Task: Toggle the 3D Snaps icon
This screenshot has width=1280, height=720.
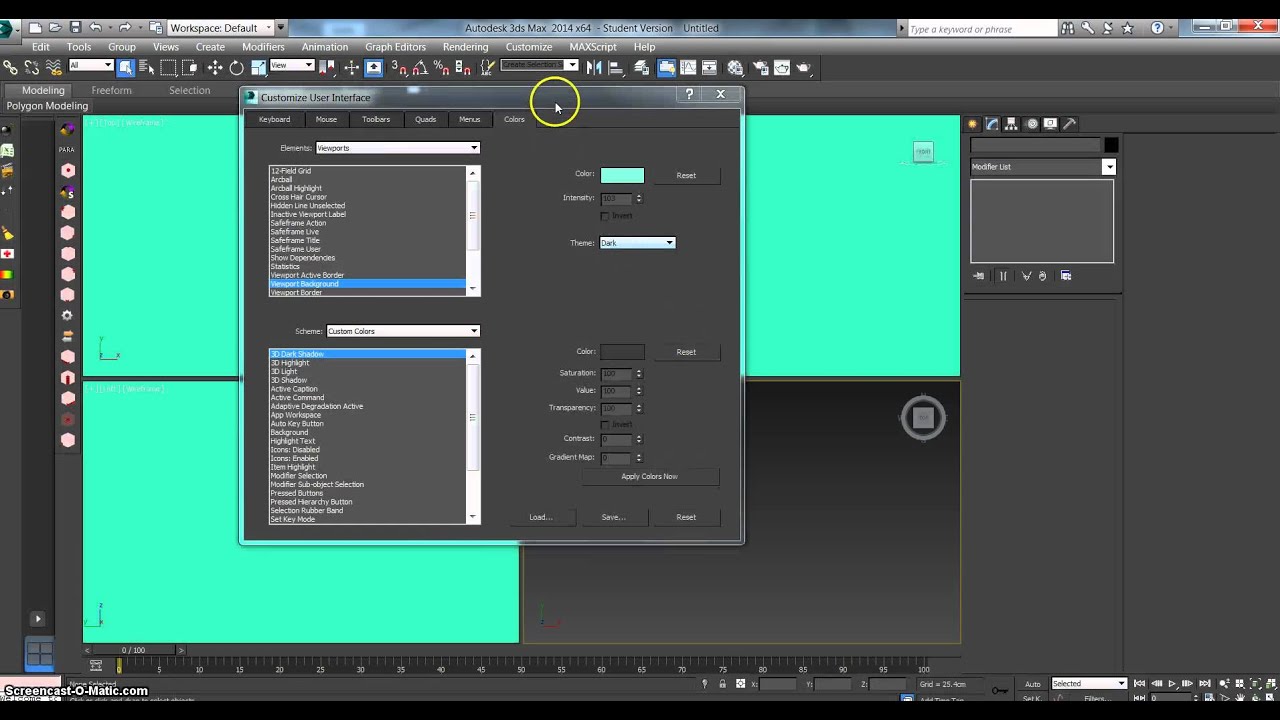Action: pos(399,67)
